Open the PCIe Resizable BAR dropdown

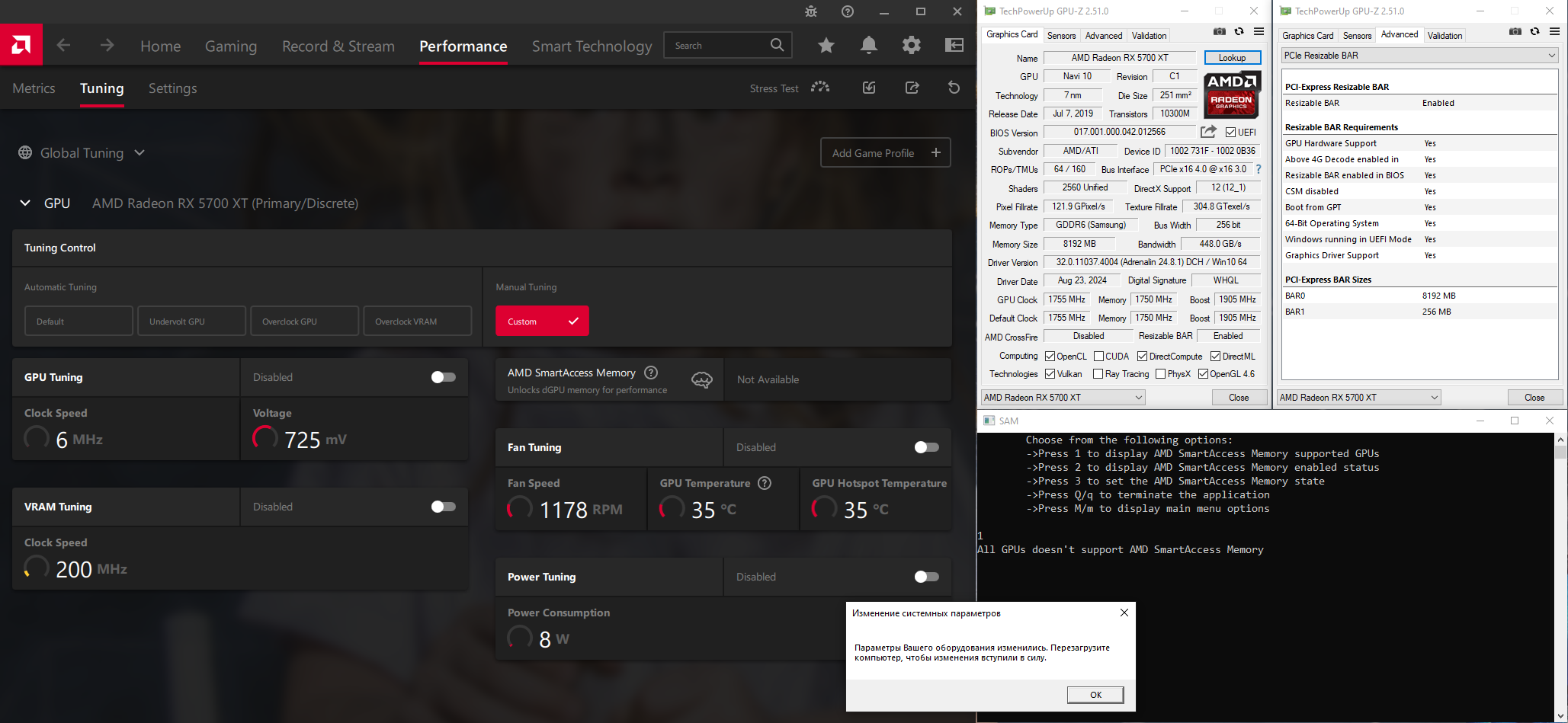click(1419, 56)
